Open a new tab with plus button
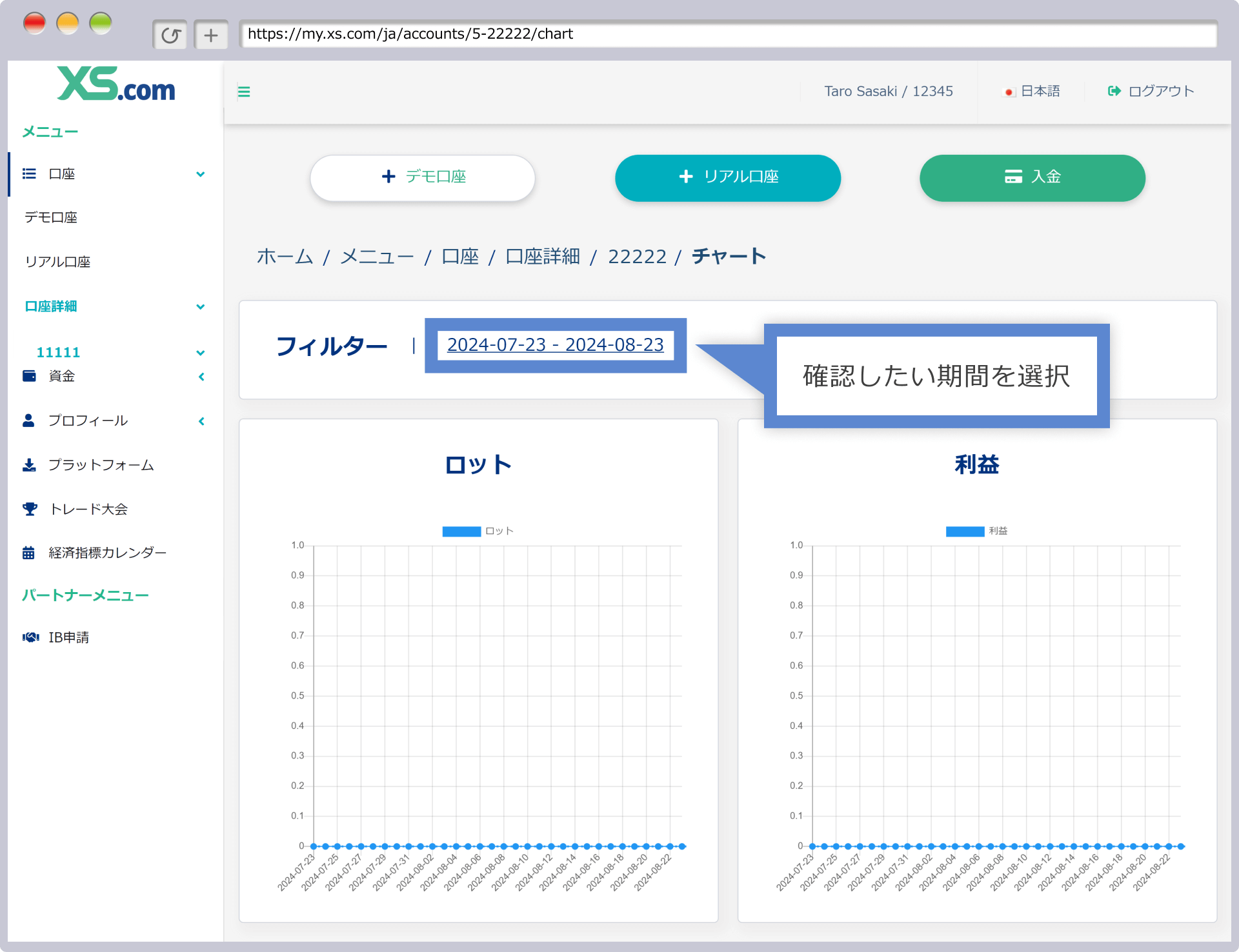The image size is (1239, 952). 211,35
